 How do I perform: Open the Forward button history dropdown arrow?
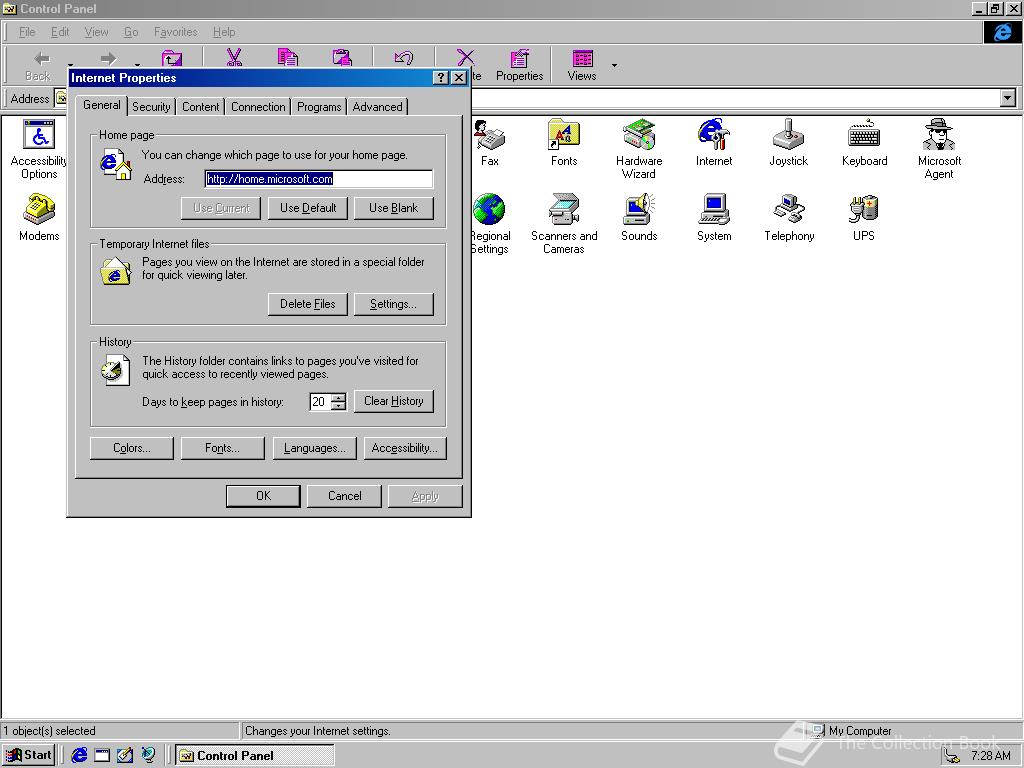coord(137,65)
